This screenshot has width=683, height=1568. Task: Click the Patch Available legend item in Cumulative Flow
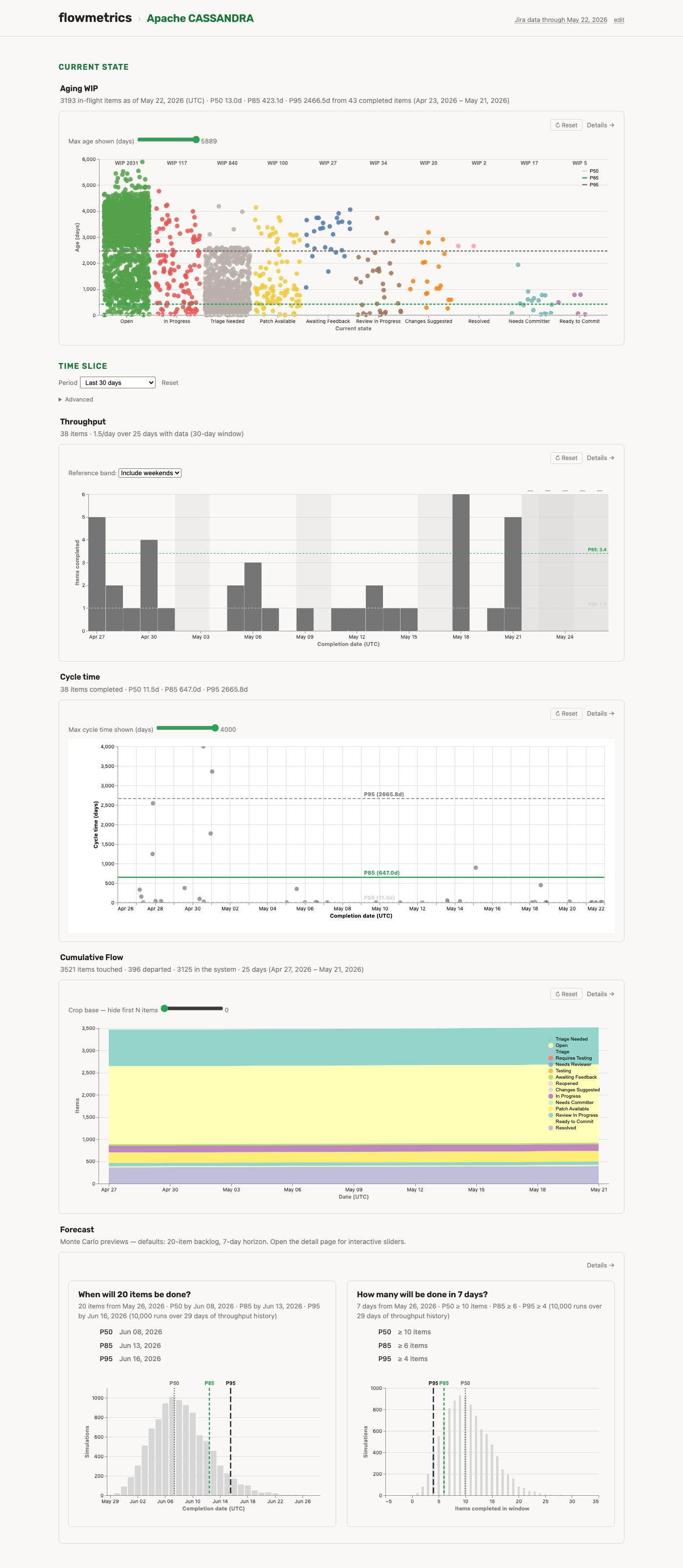tap(568, 1109)
